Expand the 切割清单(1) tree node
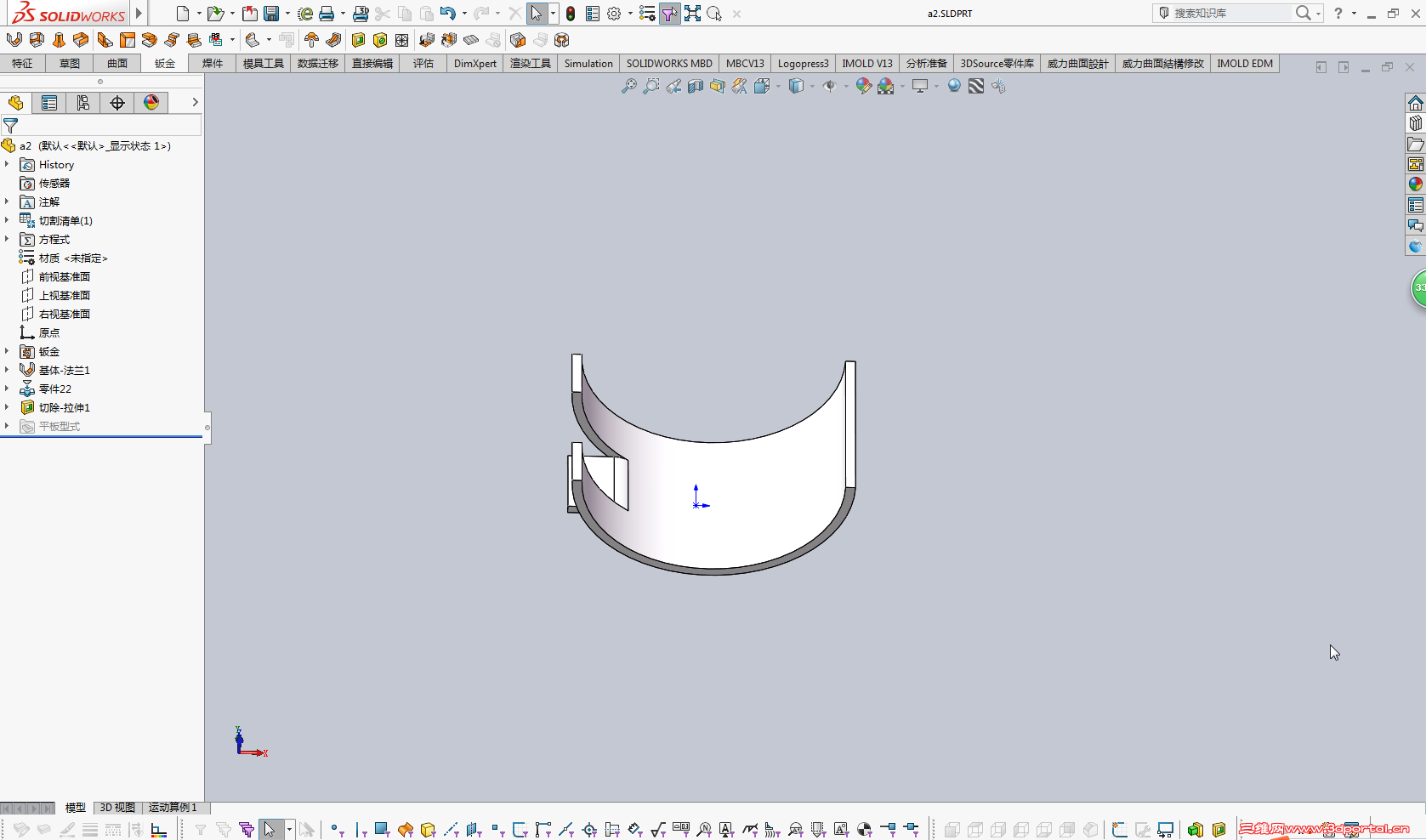 click(7, 220)
